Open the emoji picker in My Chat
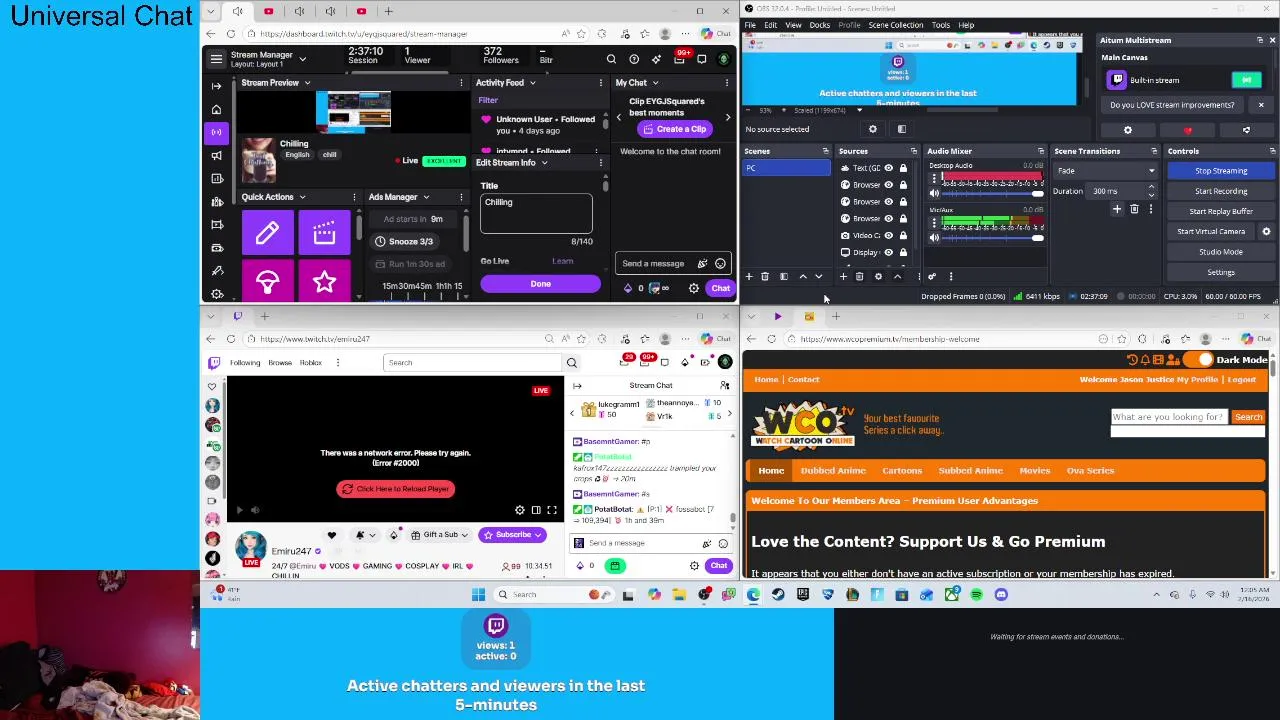This screenshot has width=1280, height=720. (720, 264)
